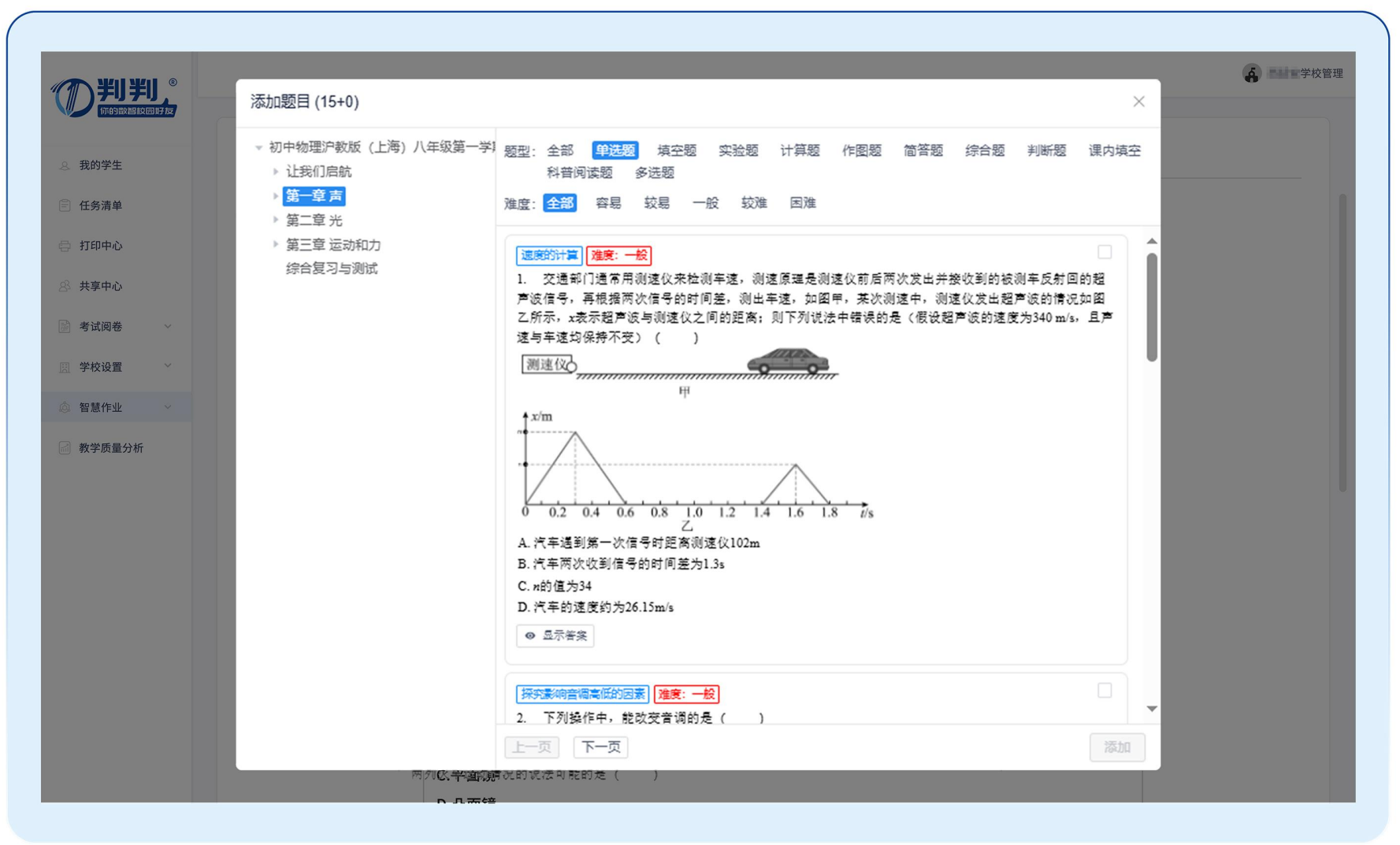Select the 较难 difficulty filter
This screenshot has height=845, width=1400.
point(753,203)
